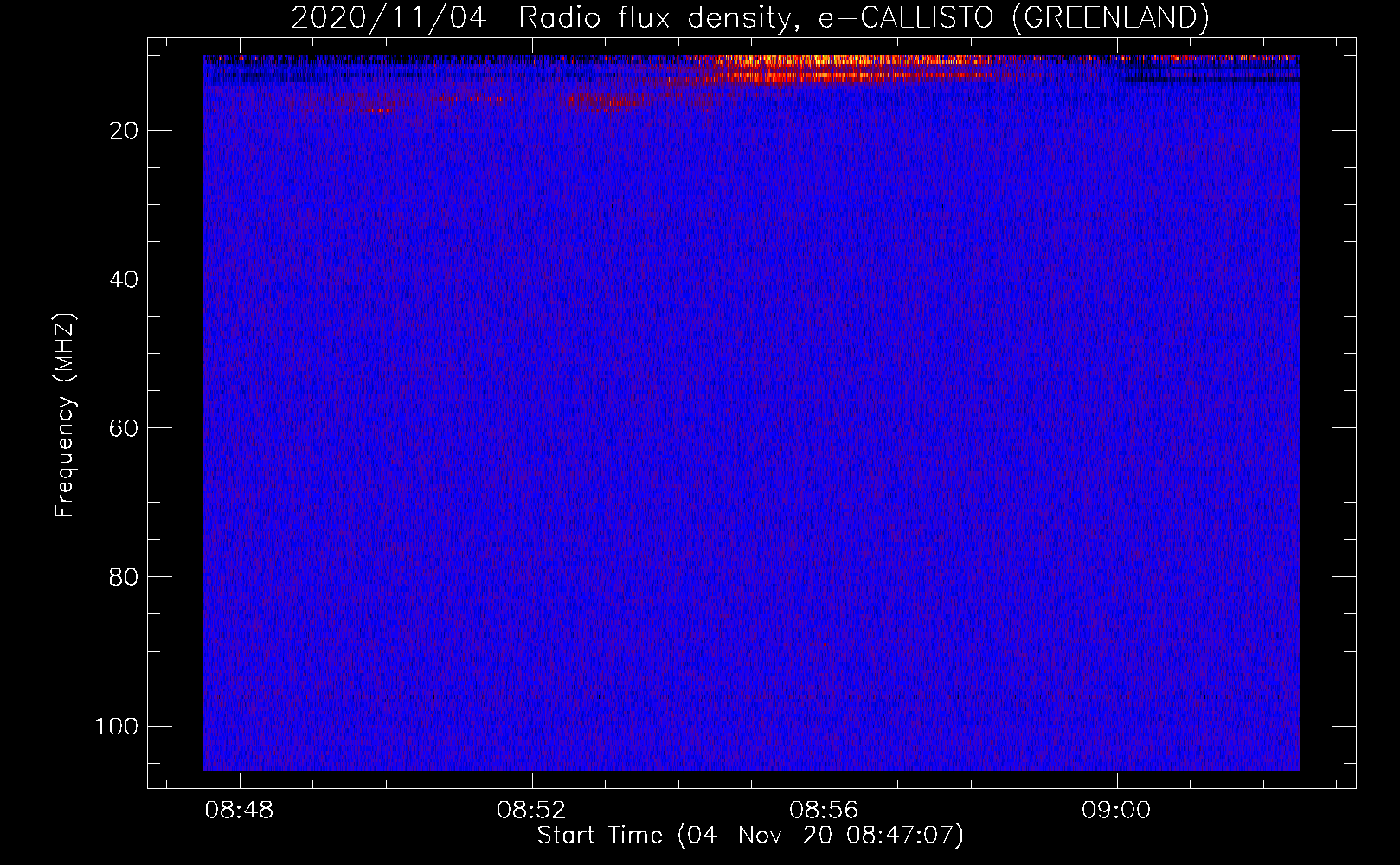
Task: Click the red emission patch near 08:53
Action: pos(606,100)
